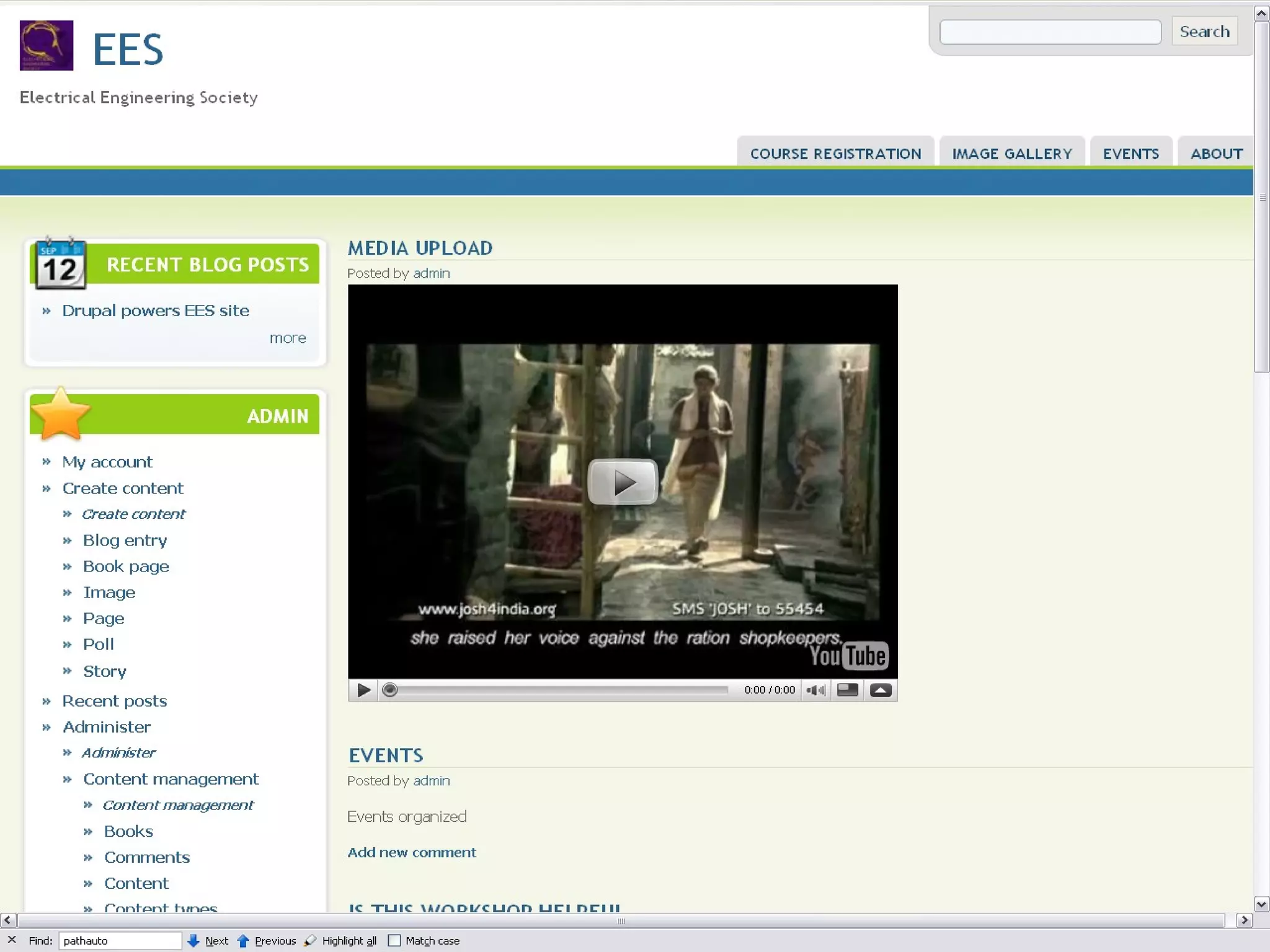
Task: Mute the video with speaker icon
Action: coord(815,690)
